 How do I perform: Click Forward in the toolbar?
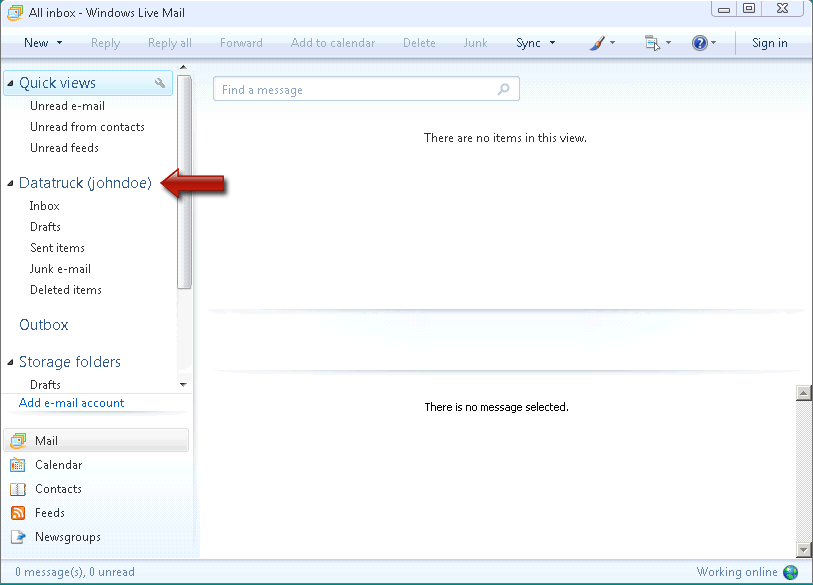coord(241,43)
